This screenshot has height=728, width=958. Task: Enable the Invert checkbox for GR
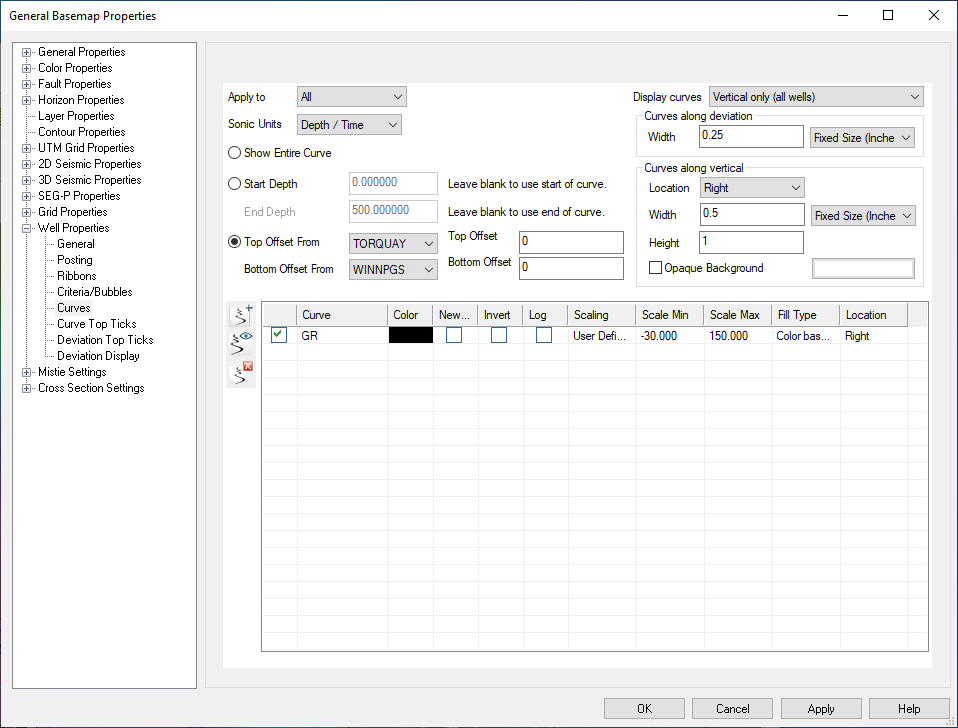499,336
